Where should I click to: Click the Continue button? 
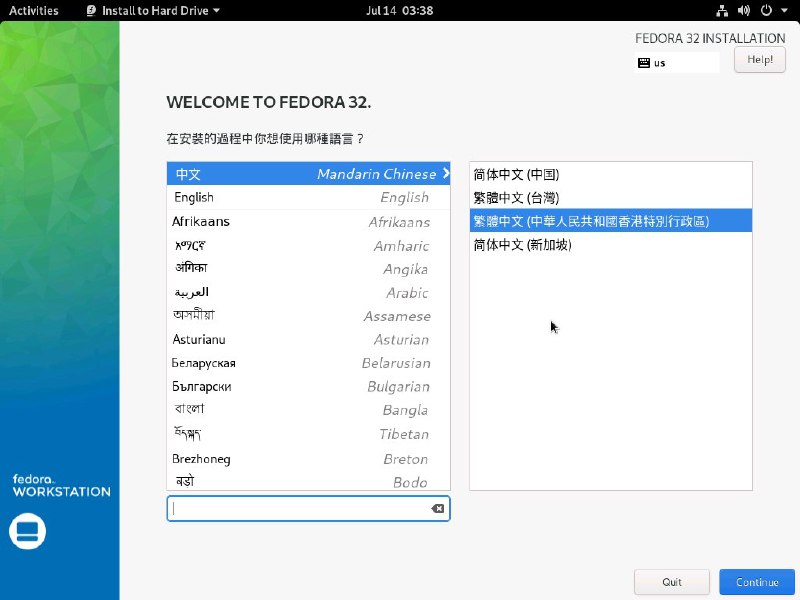tap(757, 582)
